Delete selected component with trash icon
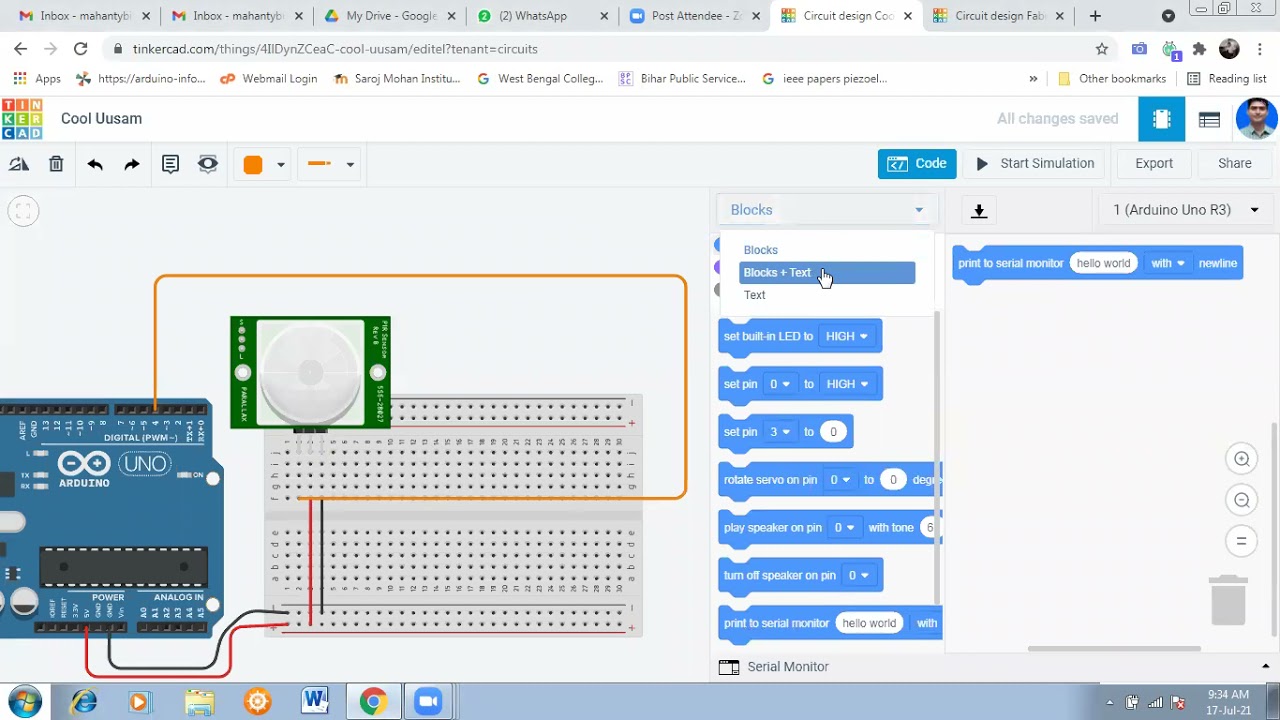Screen dimensions: 1280x720 [56, 164]
